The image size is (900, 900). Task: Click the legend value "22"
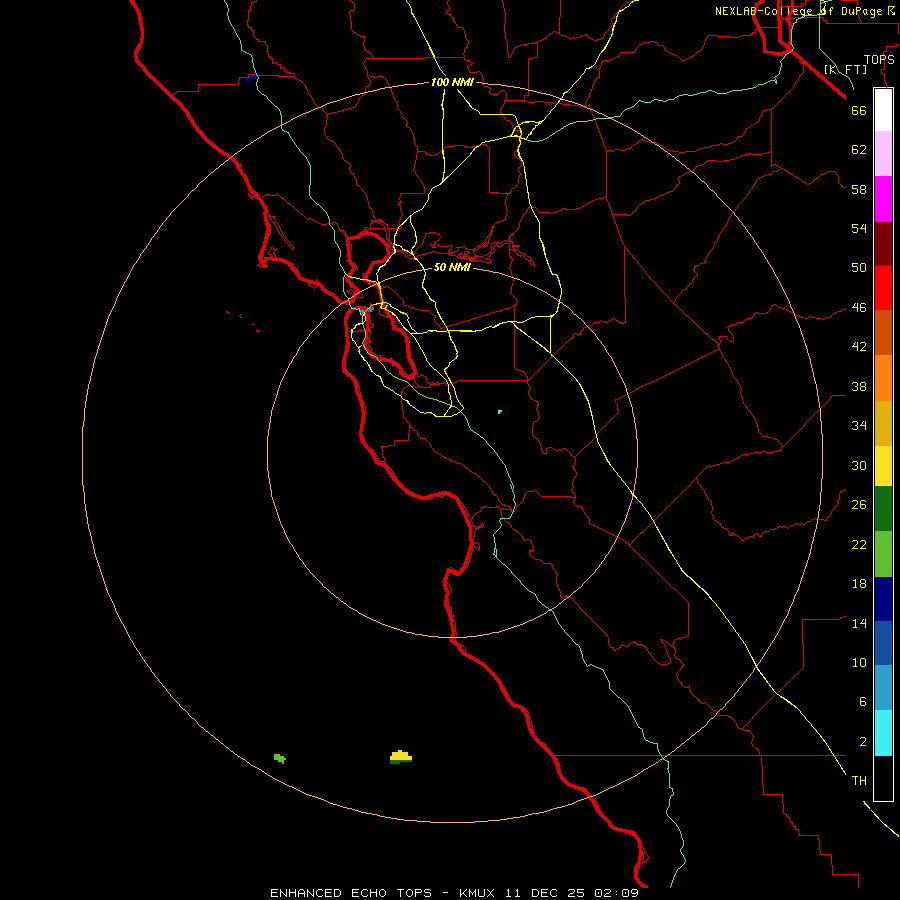pos(859,545)
